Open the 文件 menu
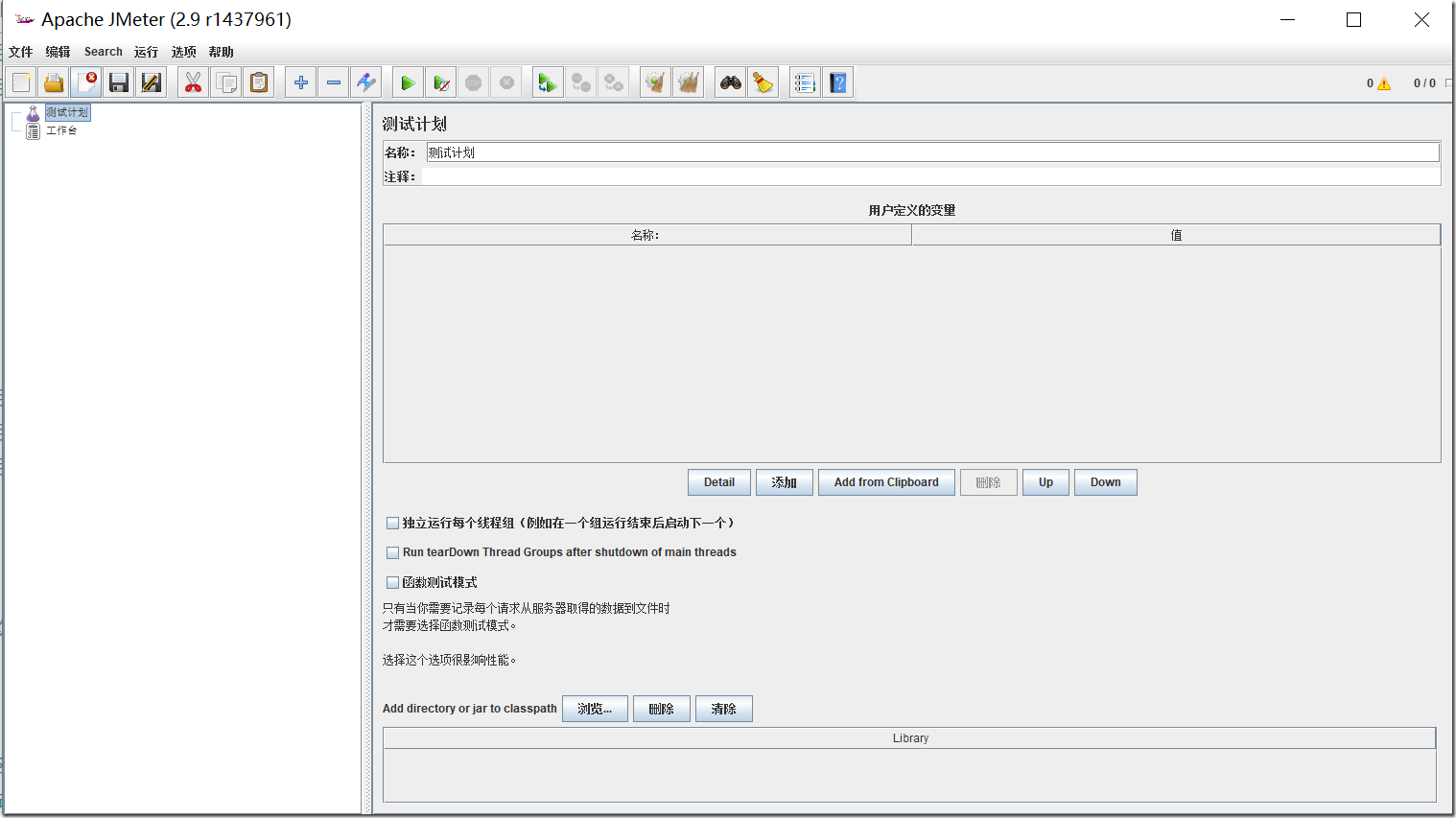This screenshot has height=818, width=1456. pyautogui.click(x=21, y=52)
